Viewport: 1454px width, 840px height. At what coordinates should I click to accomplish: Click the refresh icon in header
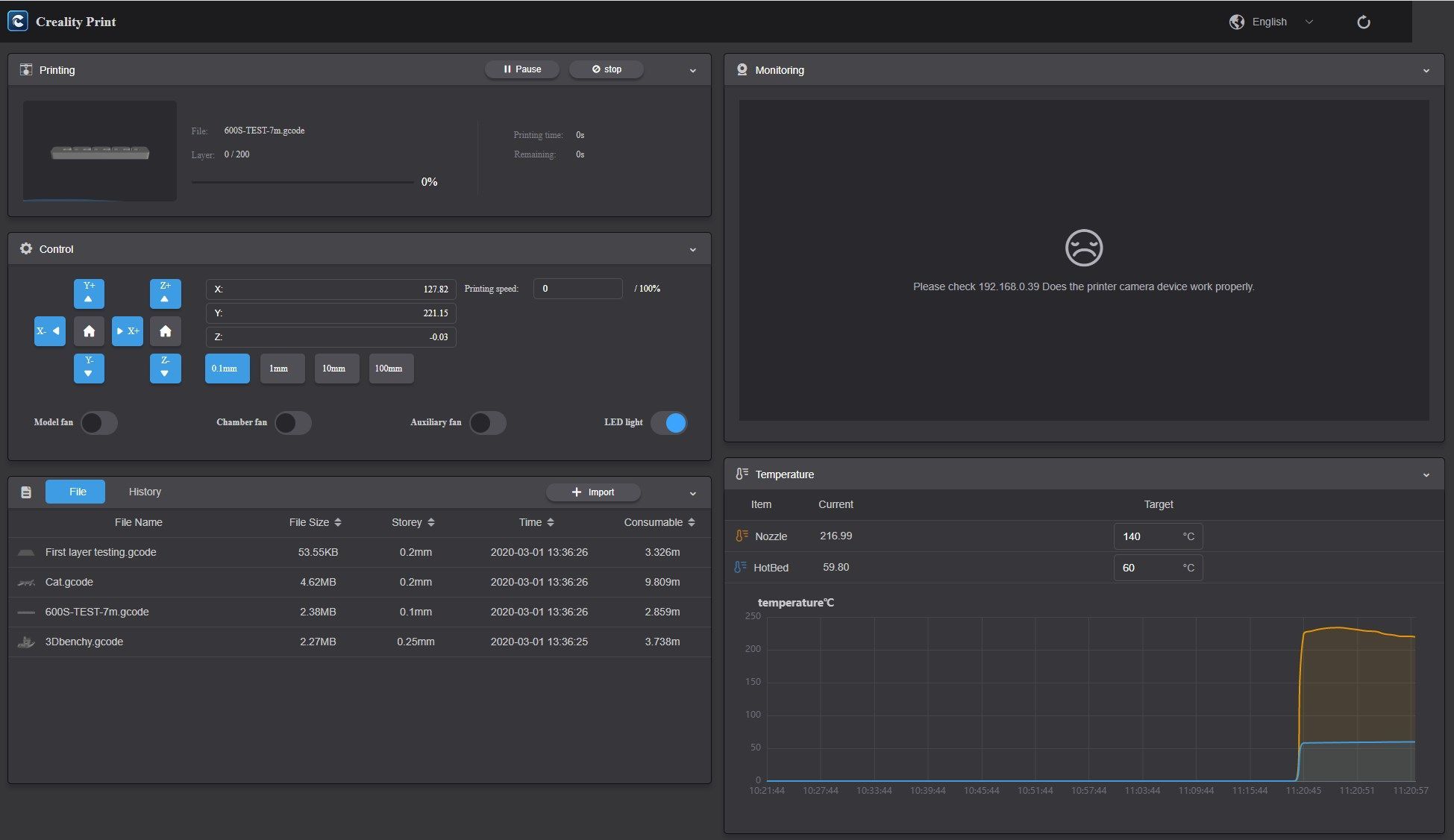[x=1363, y=22]
